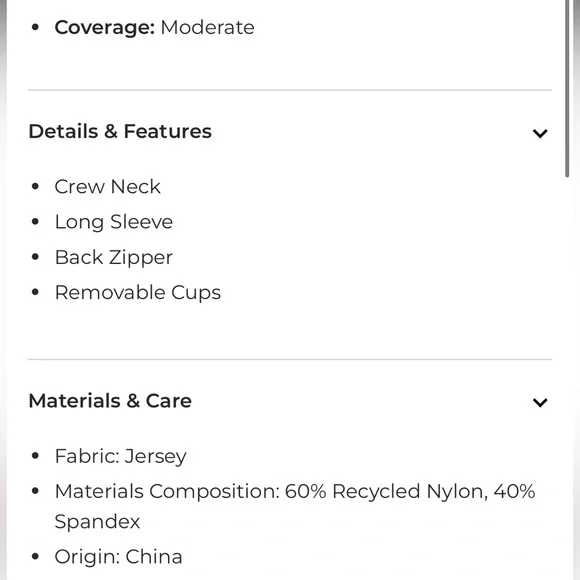580x580 pixels.
Task: Click the Origin: China line
Action: point(118,557)
